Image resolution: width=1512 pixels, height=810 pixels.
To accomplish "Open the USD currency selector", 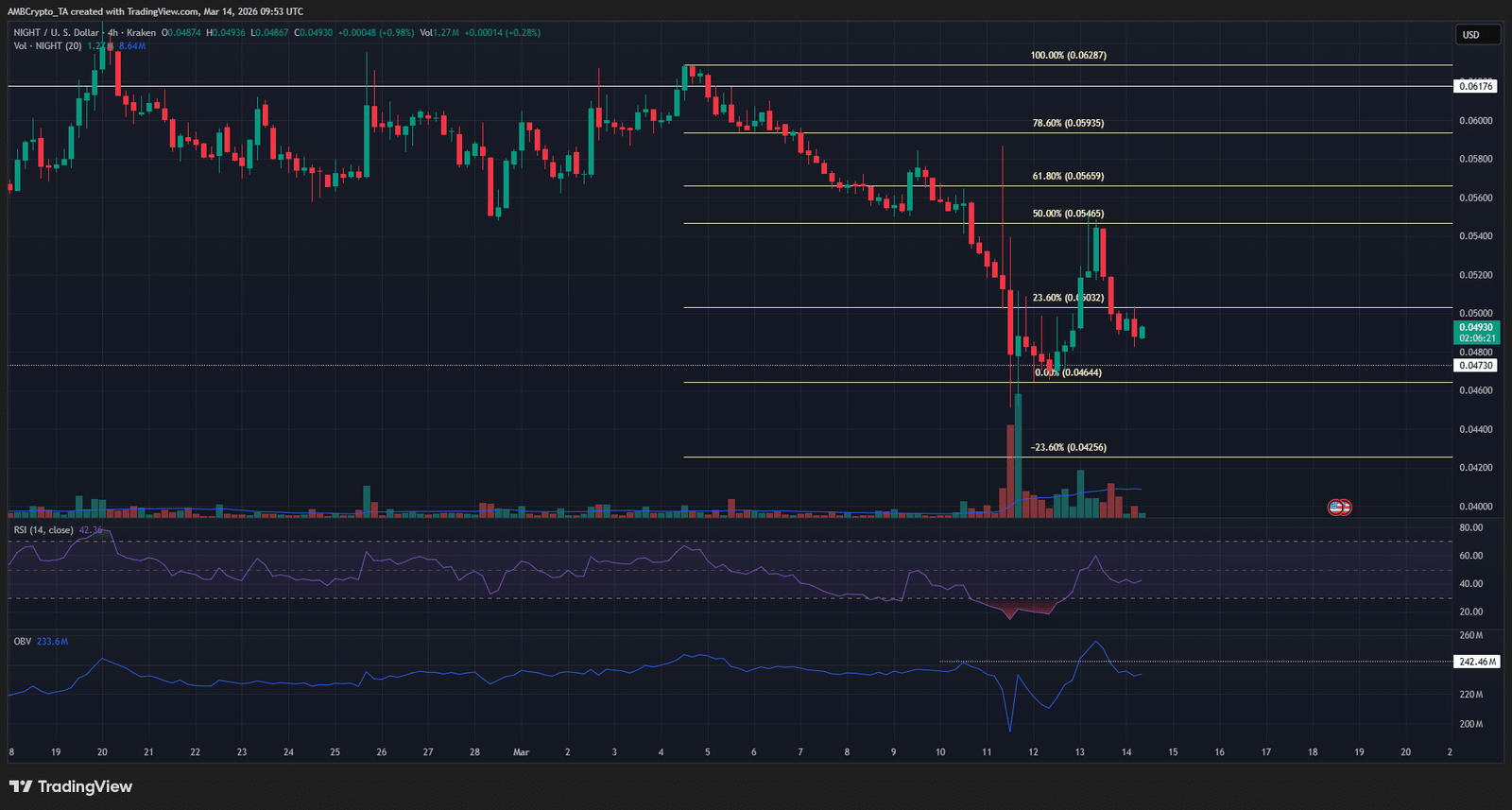I will click(1477, 35).
